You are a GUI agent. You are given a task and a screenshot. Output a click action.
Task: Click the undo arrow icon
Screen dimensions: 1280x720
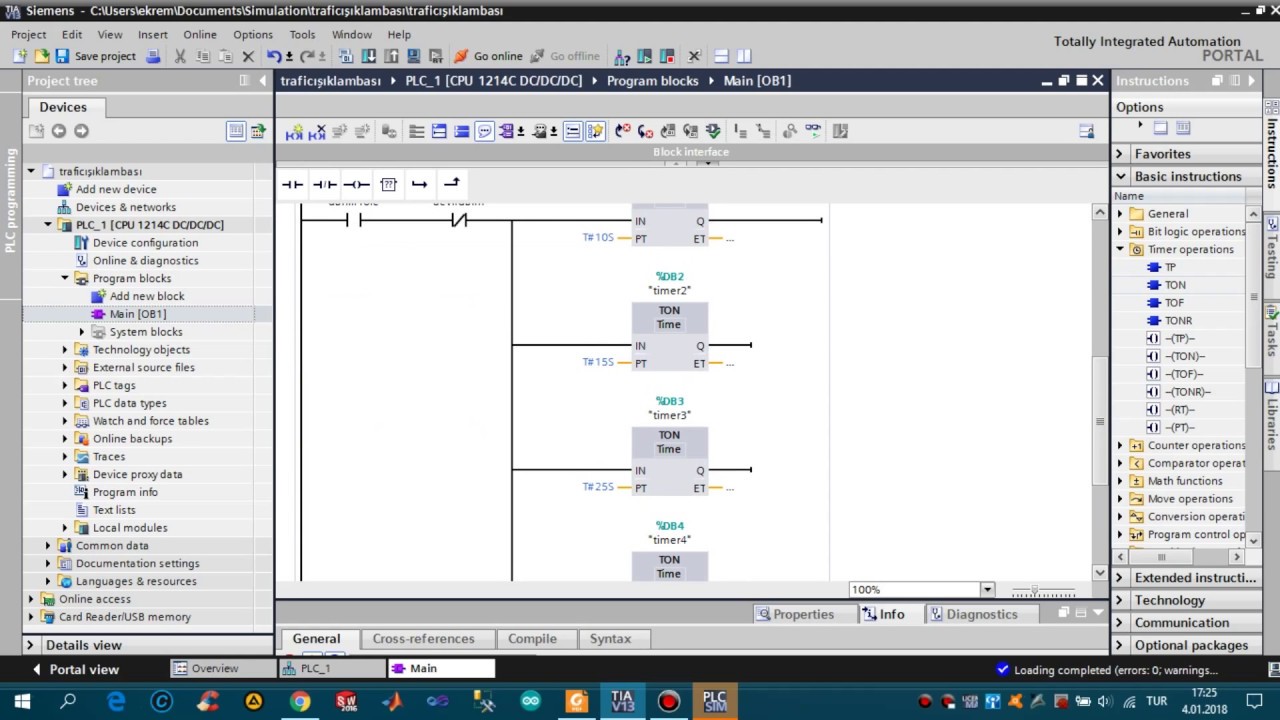274,56
